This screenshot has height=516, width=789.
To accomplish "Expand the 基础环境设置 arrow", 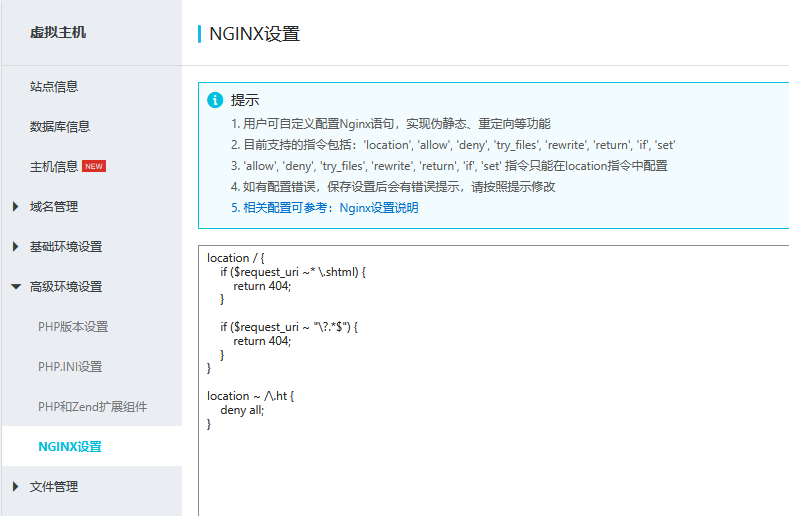I will pyautogui.click(x=15, y=247).
